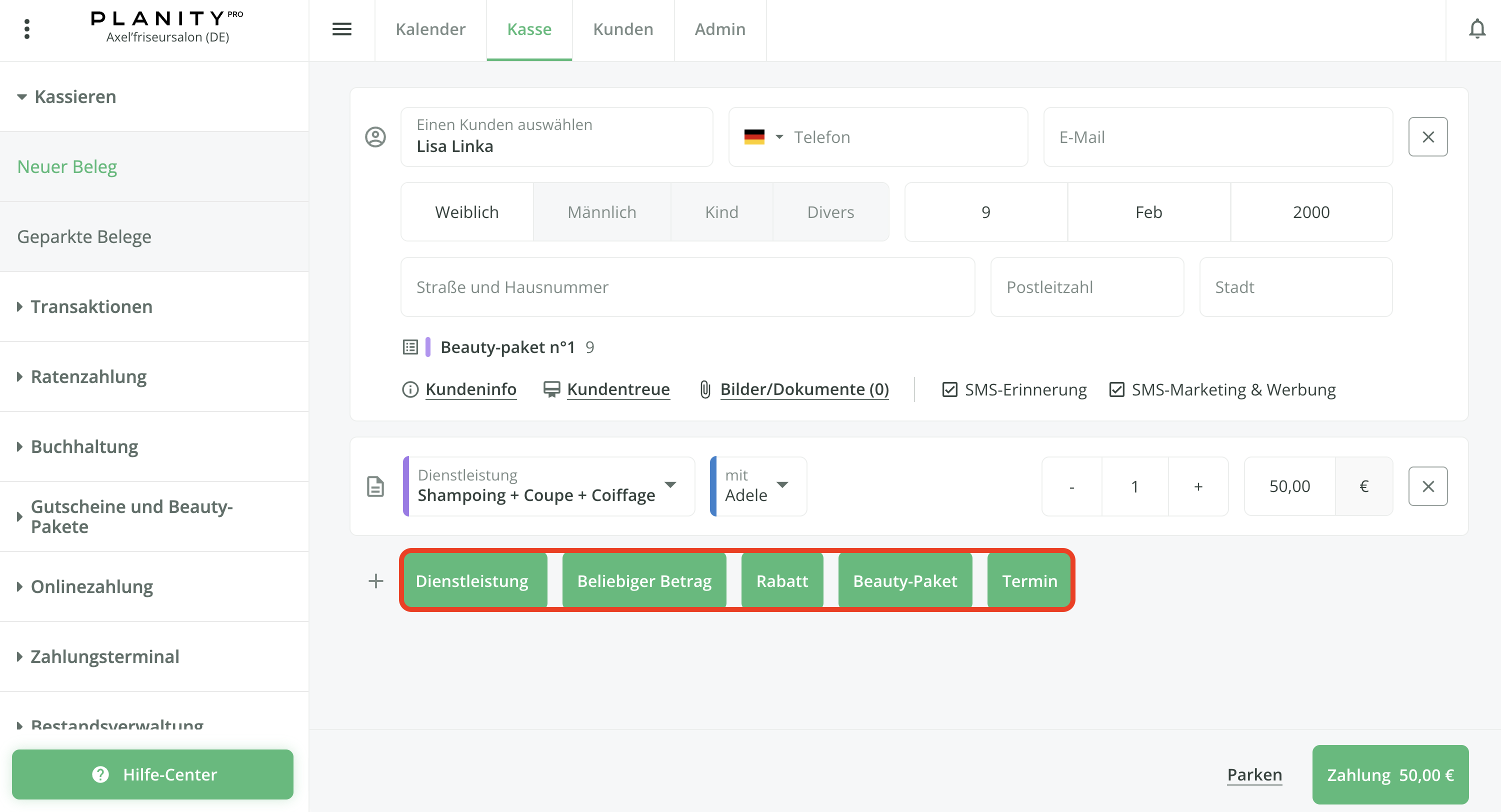Toggle the SMS-Erinnerung checkbox
The height and width of the screenshot is (812, 1501).
pyautogui.click(x=950, y=389)
